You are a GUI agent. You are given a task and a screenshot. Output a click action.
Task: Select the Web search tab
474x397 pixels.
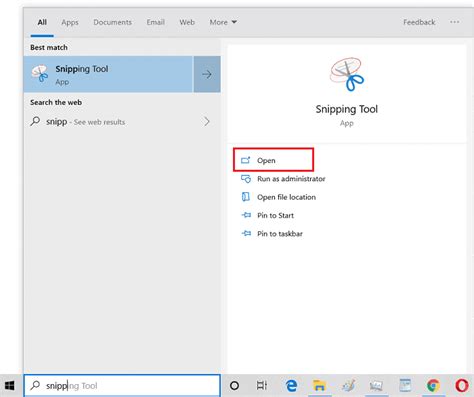coord(187,22)
